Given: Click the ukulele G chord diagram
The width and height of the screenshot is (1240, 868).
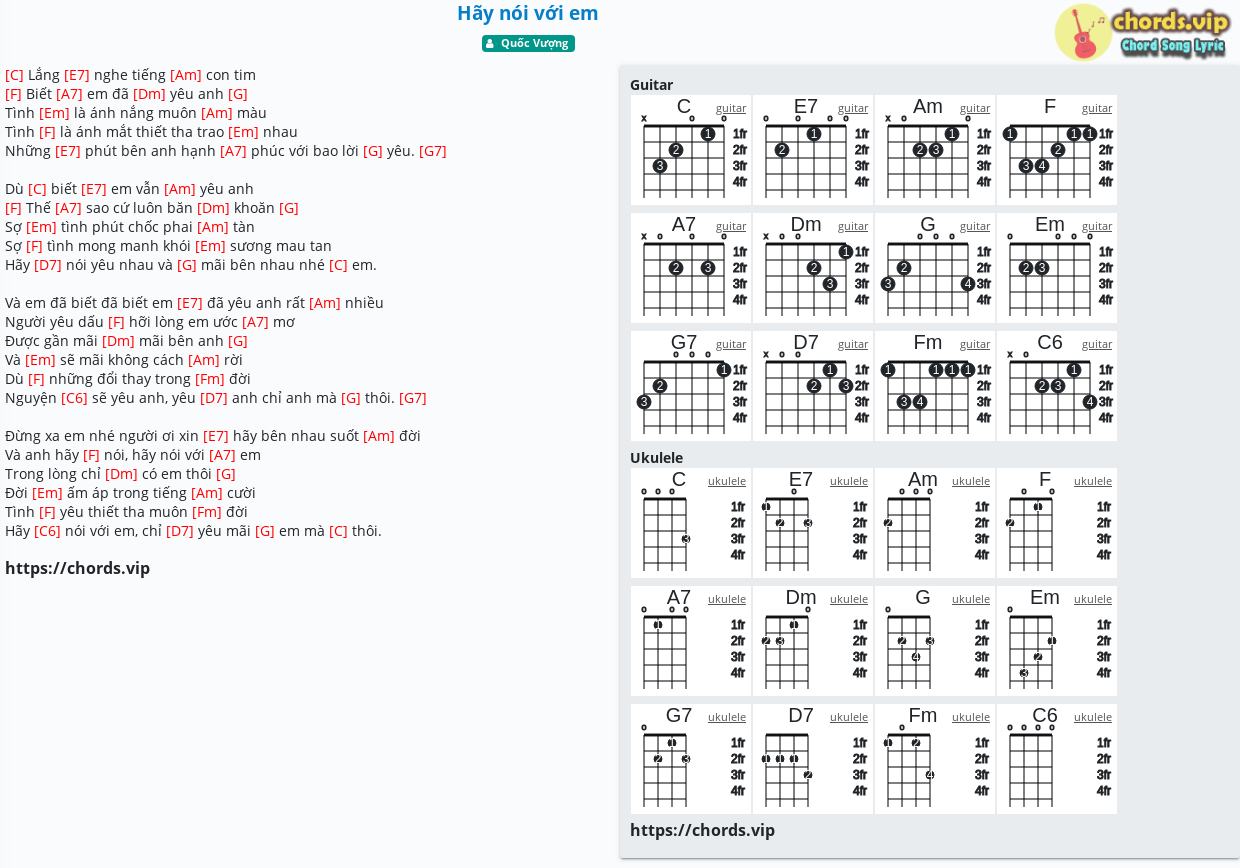Looking at the screenshot, I should (x=935, y=641).
